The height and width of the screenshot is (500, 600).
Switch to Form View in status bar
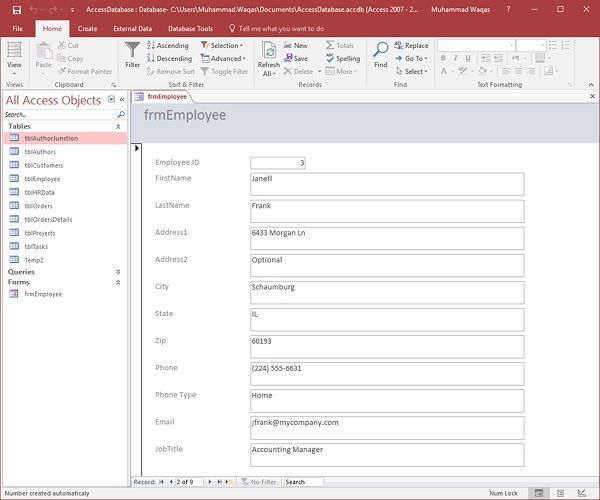pos(539,493)
